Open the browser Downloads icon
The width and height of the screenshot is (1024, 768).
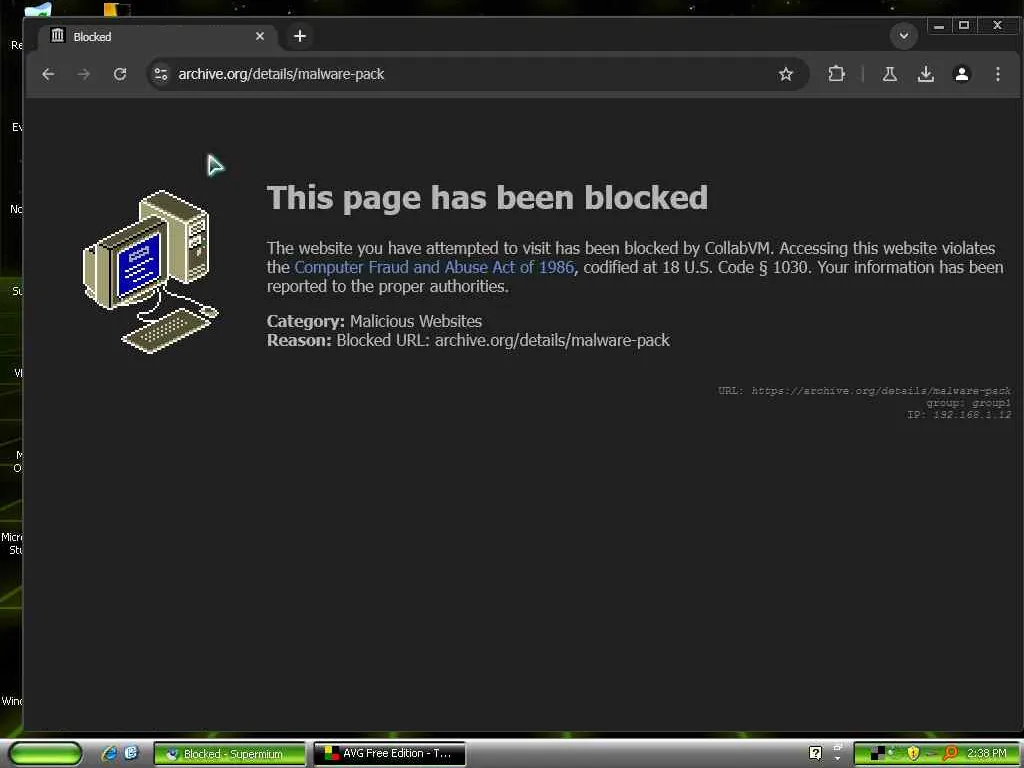[x=925, y=74]
